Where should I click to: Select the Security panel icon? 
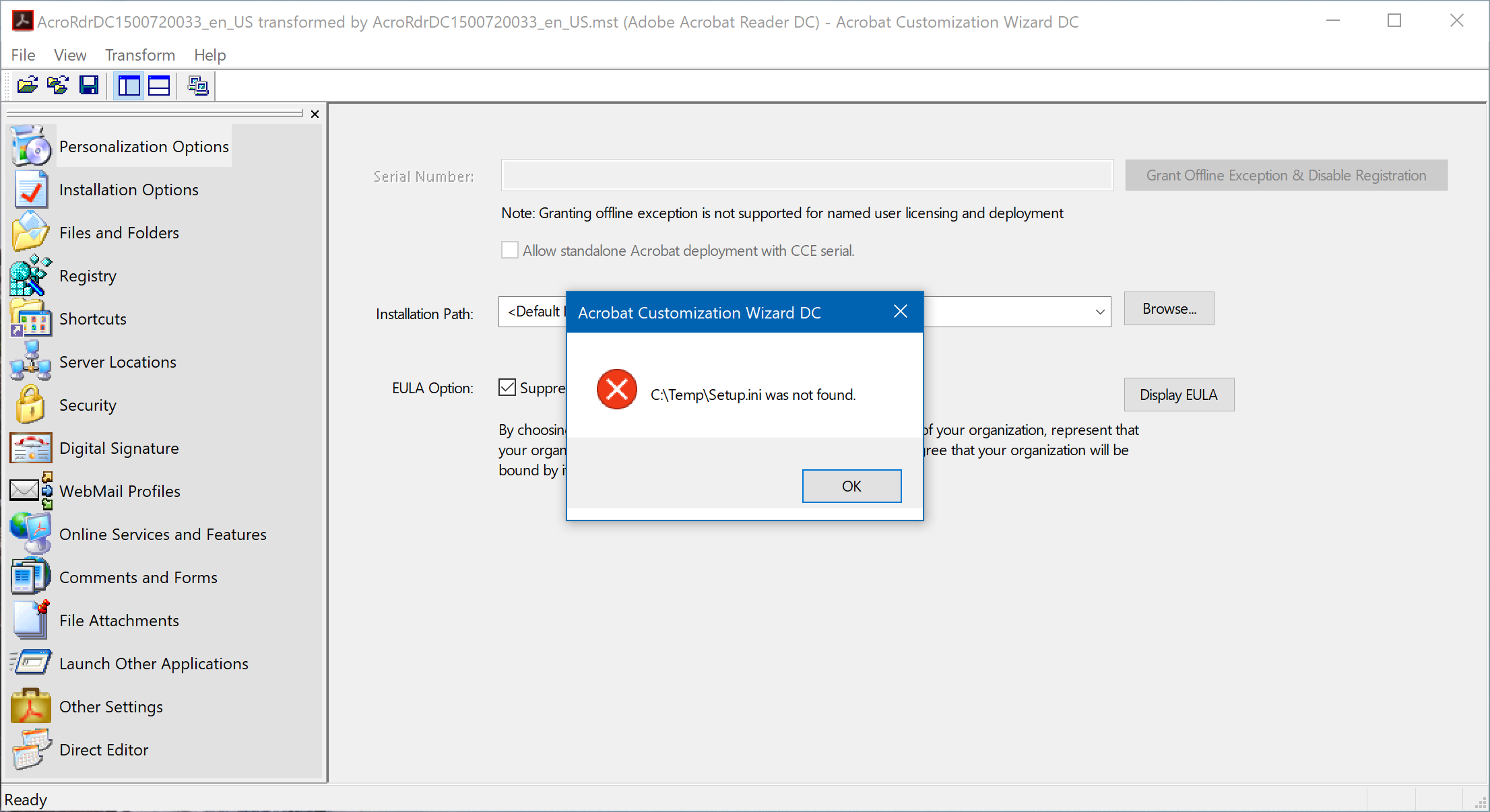pyautogui.click(x=30, y=405)
